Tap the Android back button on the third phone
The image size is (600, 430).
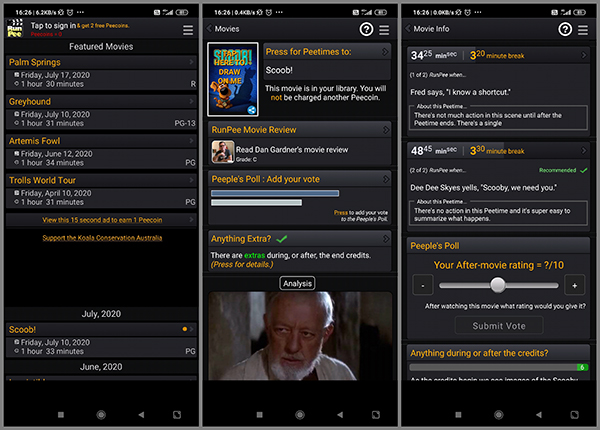(539, 415)
